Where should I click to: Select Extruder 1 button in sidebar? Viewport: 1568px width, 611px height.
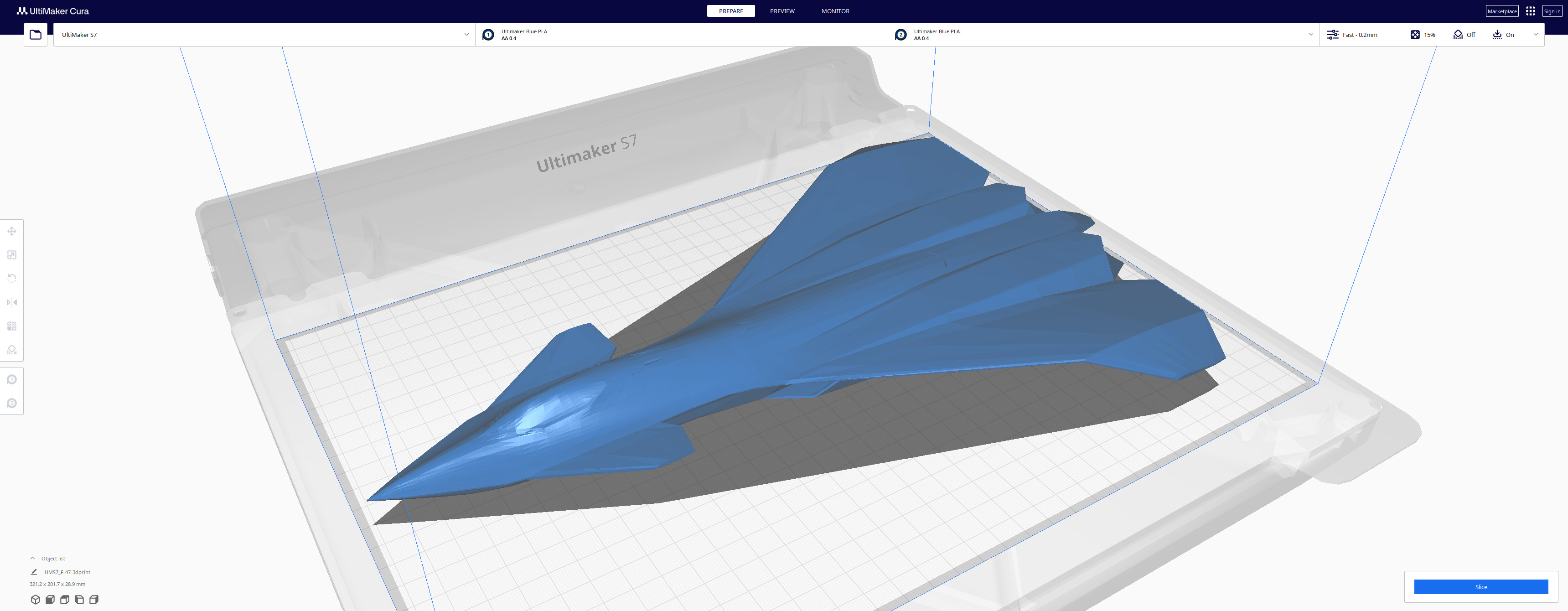click(11, 380)
